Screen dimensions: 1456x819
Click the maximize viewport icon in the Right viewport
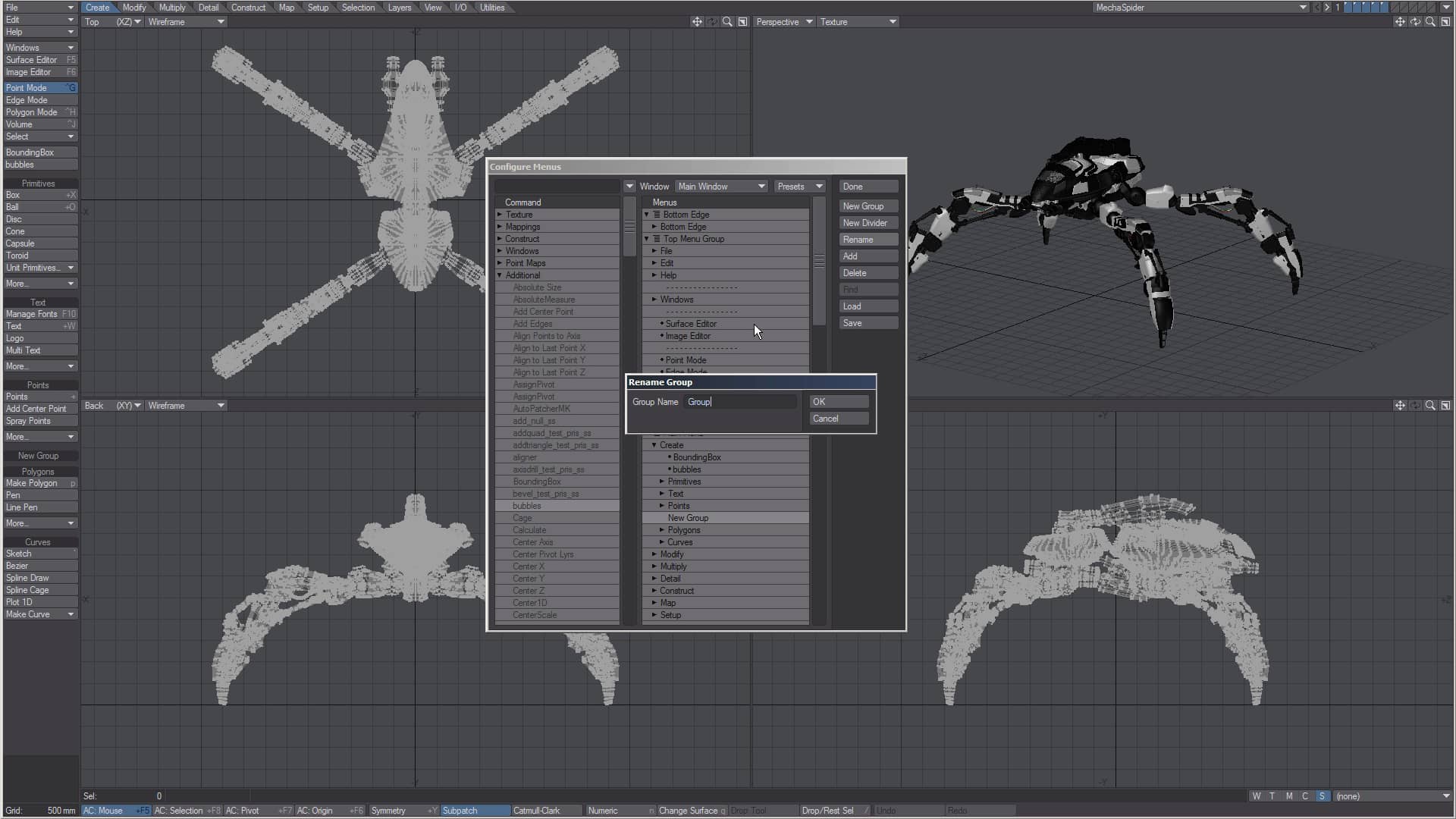pyautogui.click(x=1445, y=406)
